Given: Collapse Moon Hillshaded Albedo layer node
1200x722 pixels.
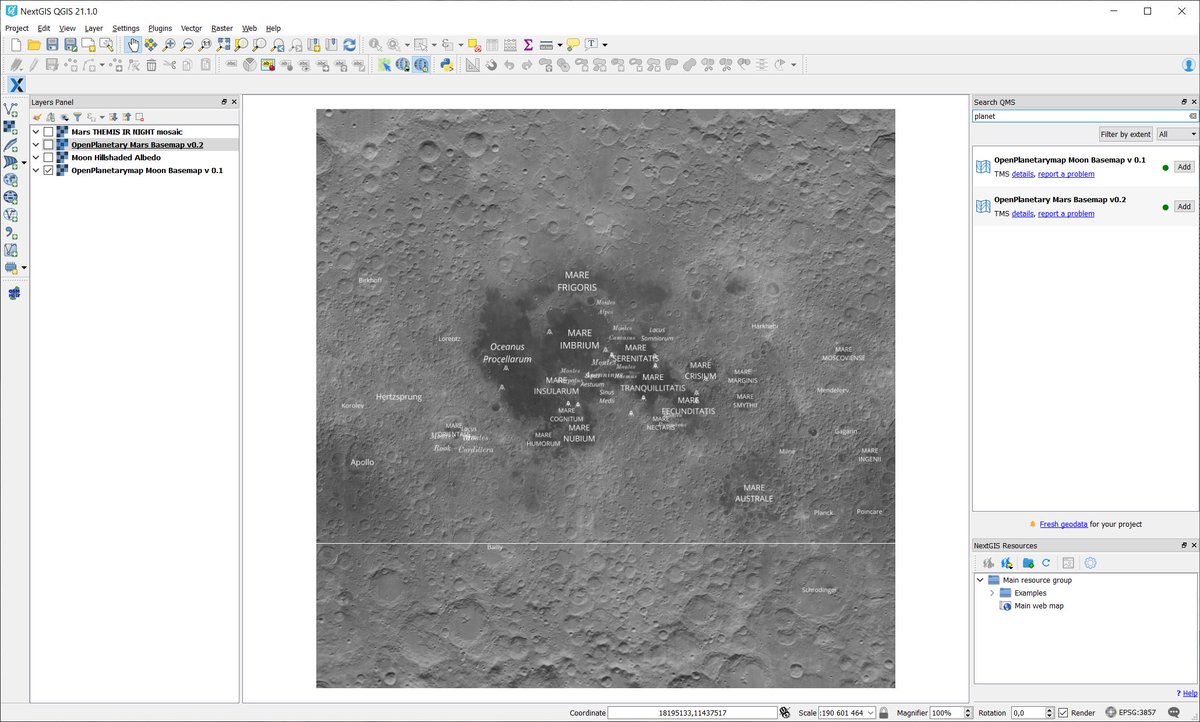Looking at the screenshot, I should coord(36,158).
